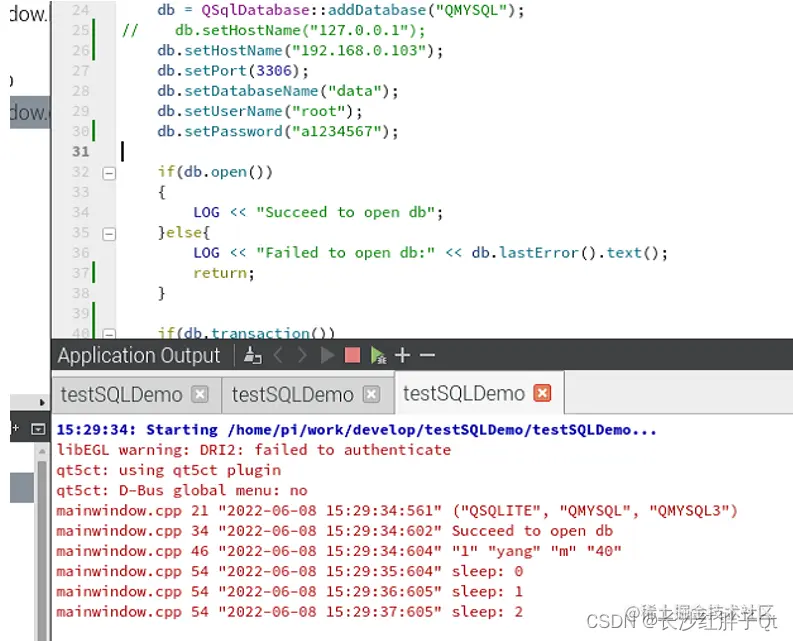Viewport: 793px width, 641px height.
Task: Close the active testSQLDemo tab with red X
Action: [542, 393]
